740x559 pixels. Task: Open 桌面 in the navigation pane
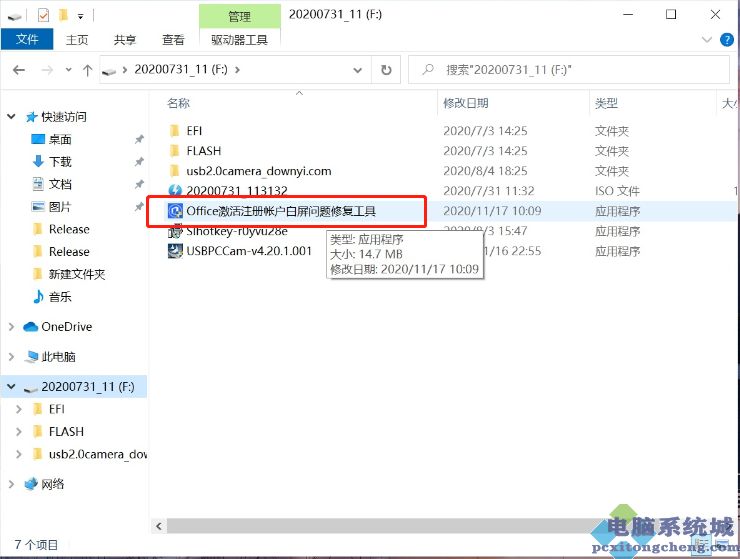point(60,139)
